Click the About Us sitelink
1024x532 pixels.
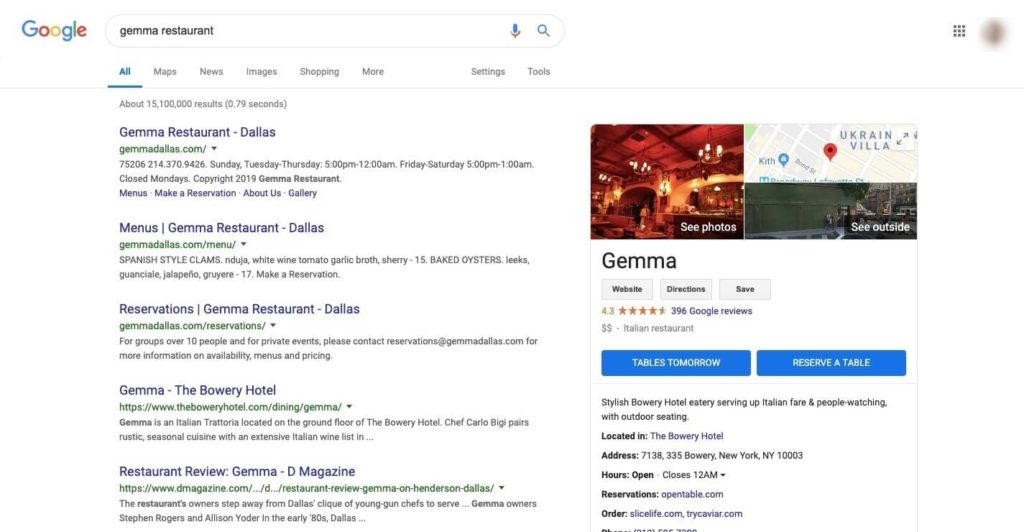[262, 193]
